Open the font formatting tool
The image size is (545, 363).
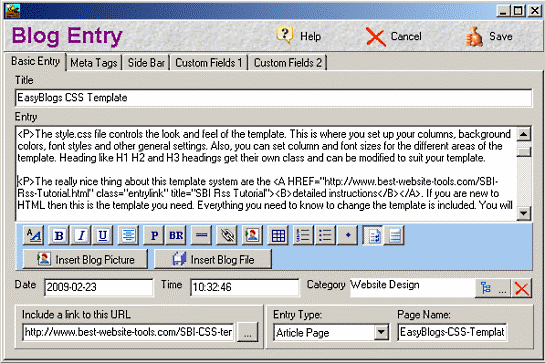coord(34,235)
